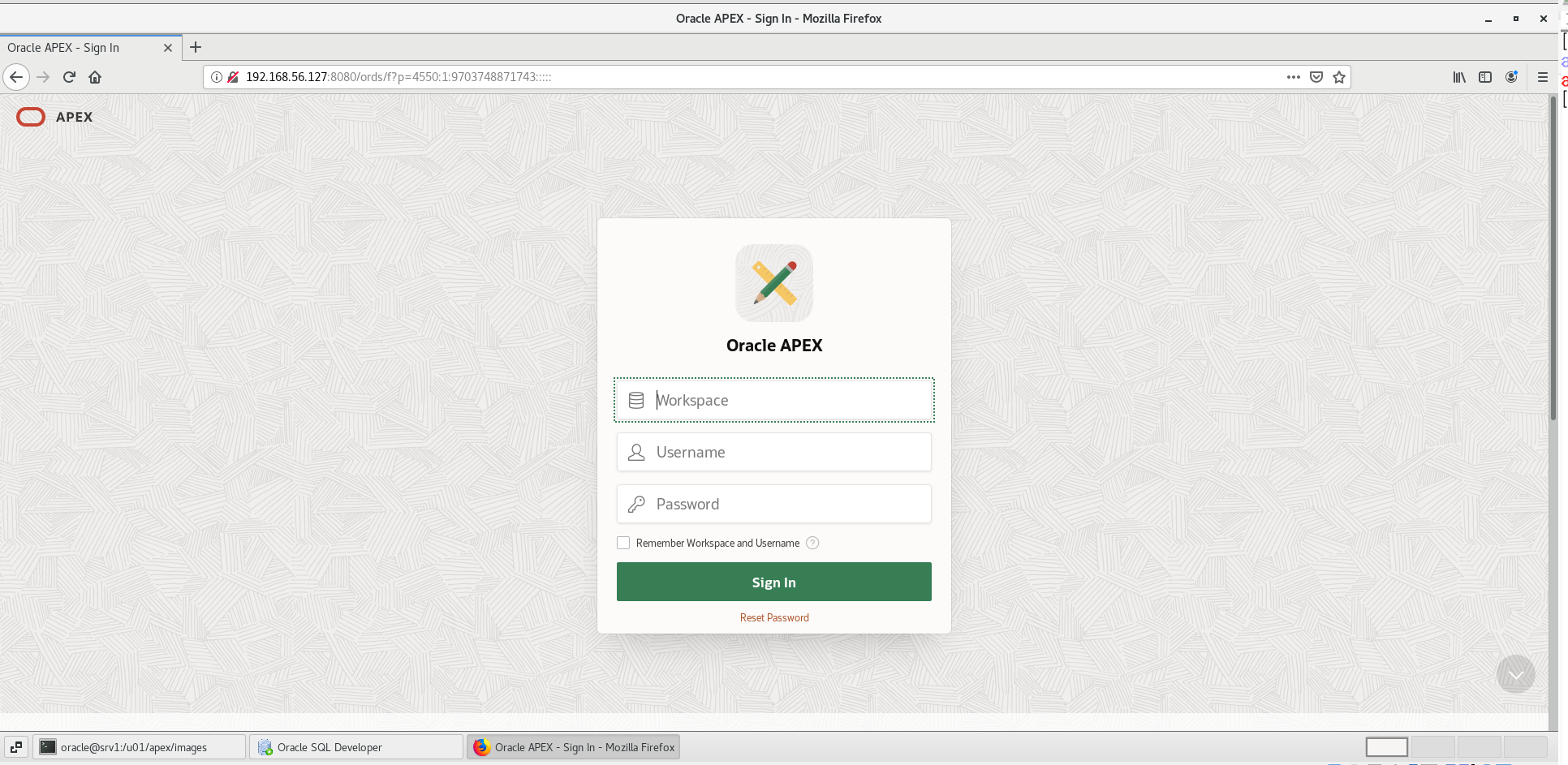Switch to Oracle SQL Developer in the taskbar

pyautogui.click(x=356, y=747)
